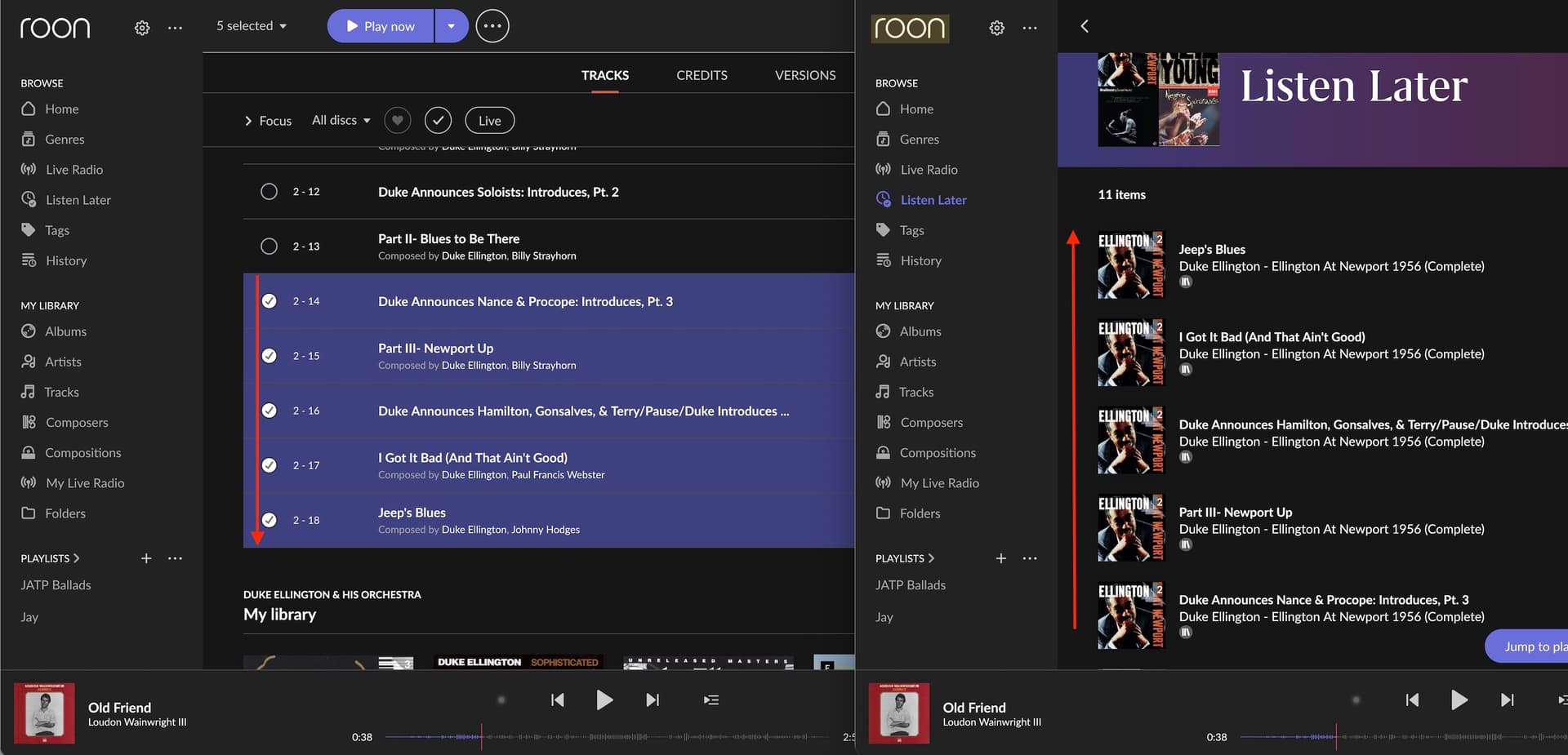Seek in the left window waveform bar
The image size is (1568, 755).
point(608,737)
